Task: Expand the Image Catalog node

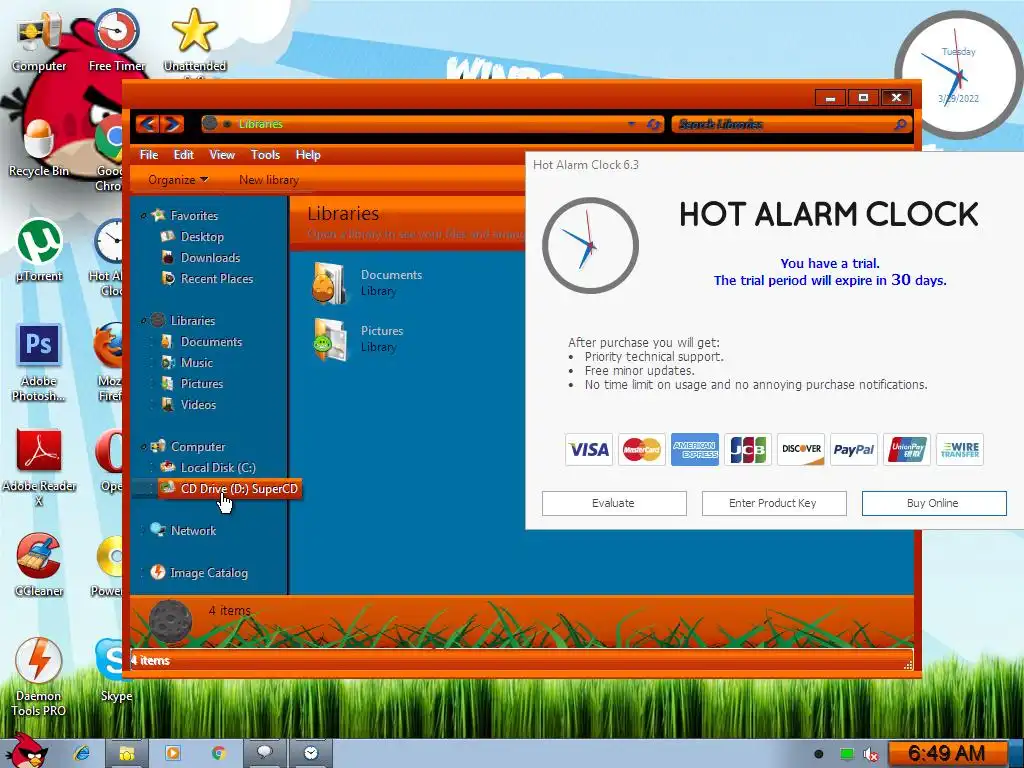Action: (x=144, y=573)
